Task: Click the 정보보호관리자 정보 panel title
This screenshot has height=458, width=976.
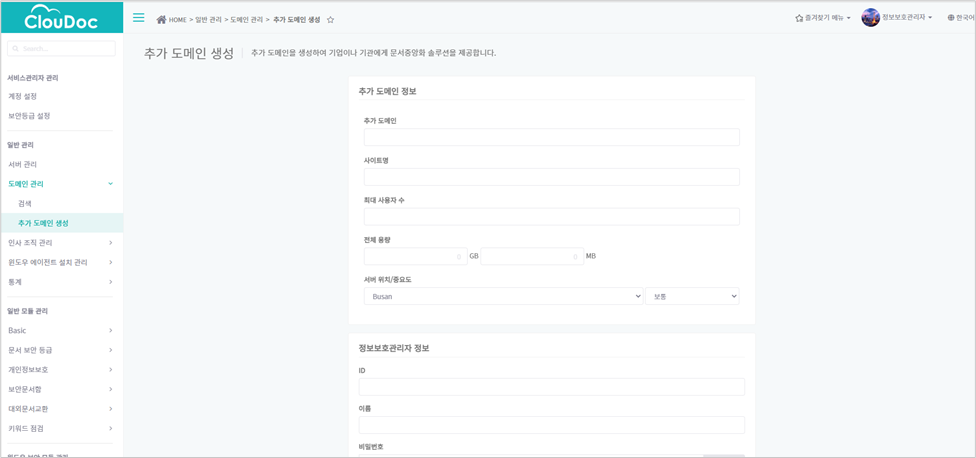Action: pos(394,348)
